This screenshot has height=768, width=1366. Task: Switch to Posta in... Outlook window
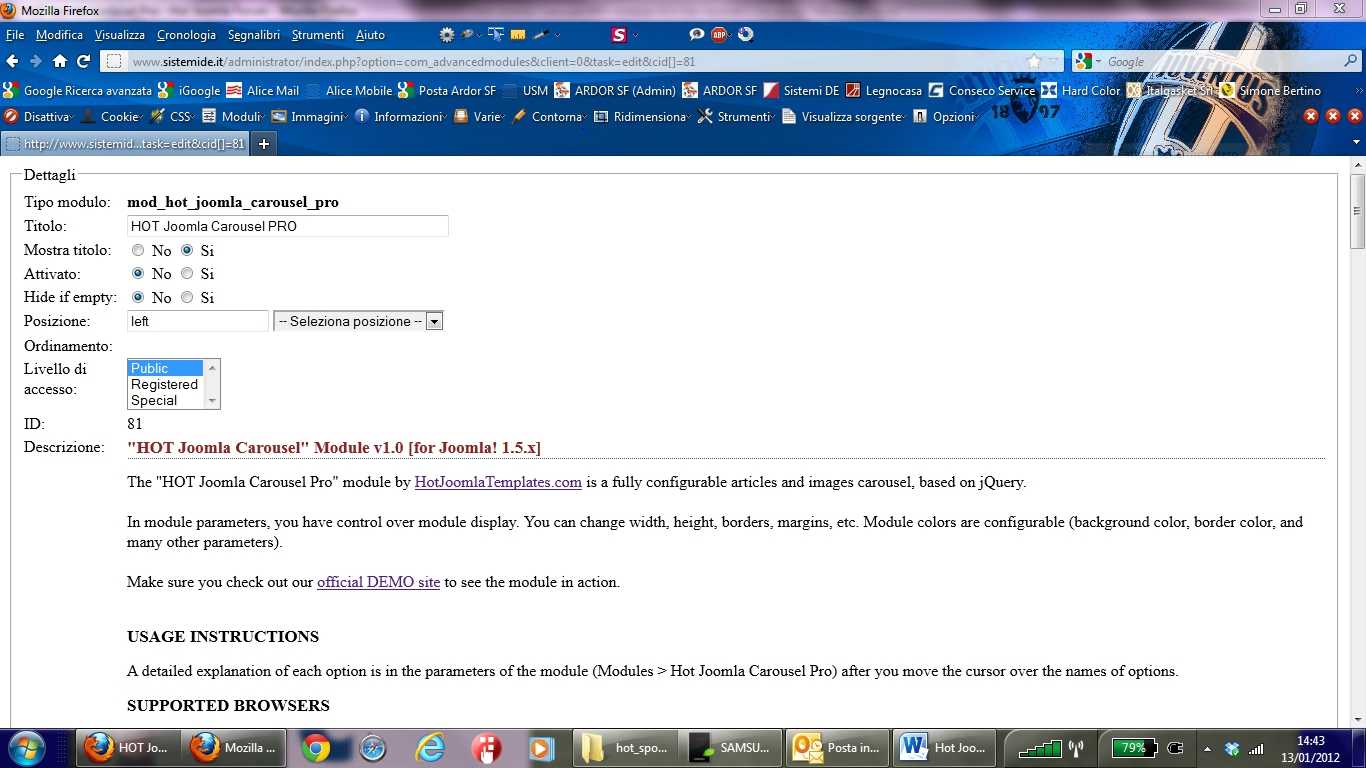pos(837,747)
